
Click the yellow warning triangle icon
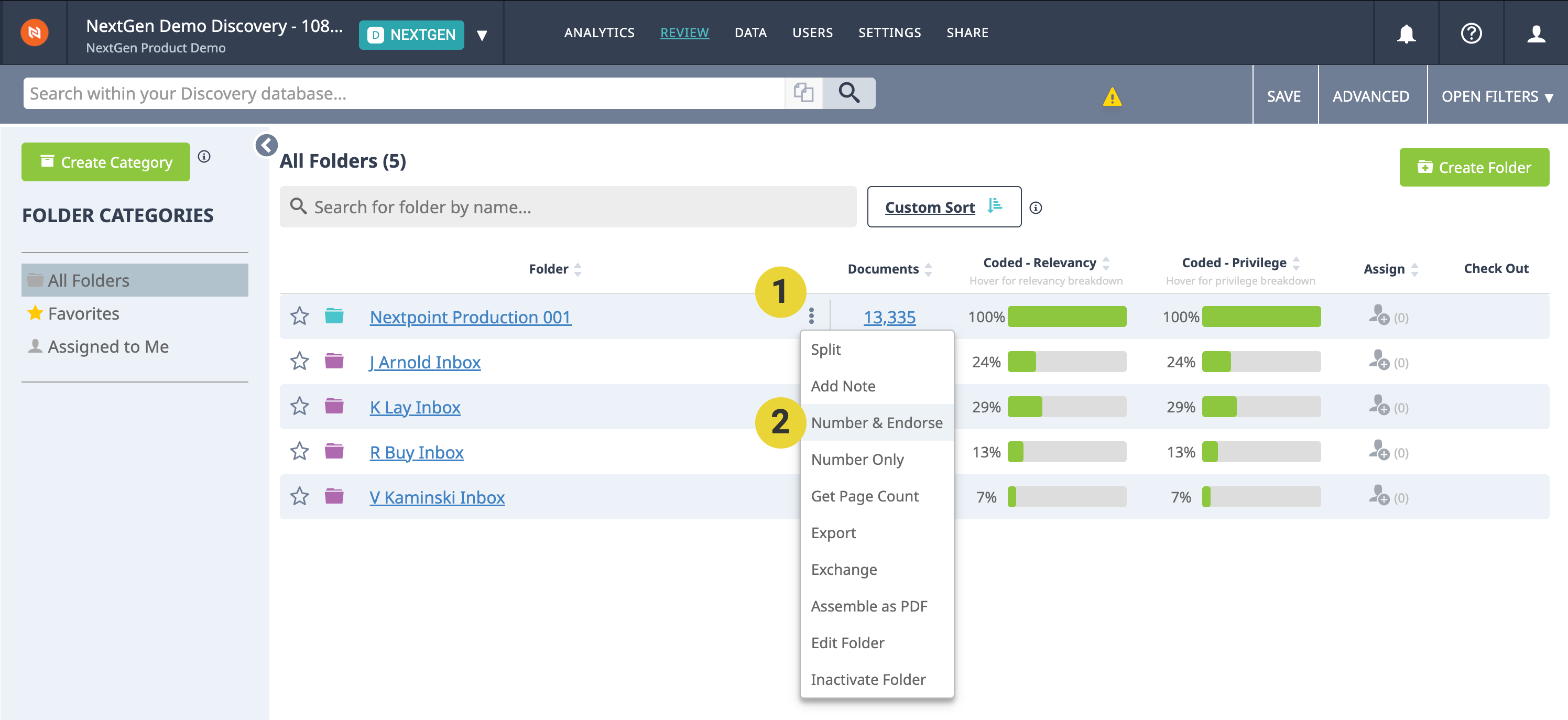[x=1112, y=96]
